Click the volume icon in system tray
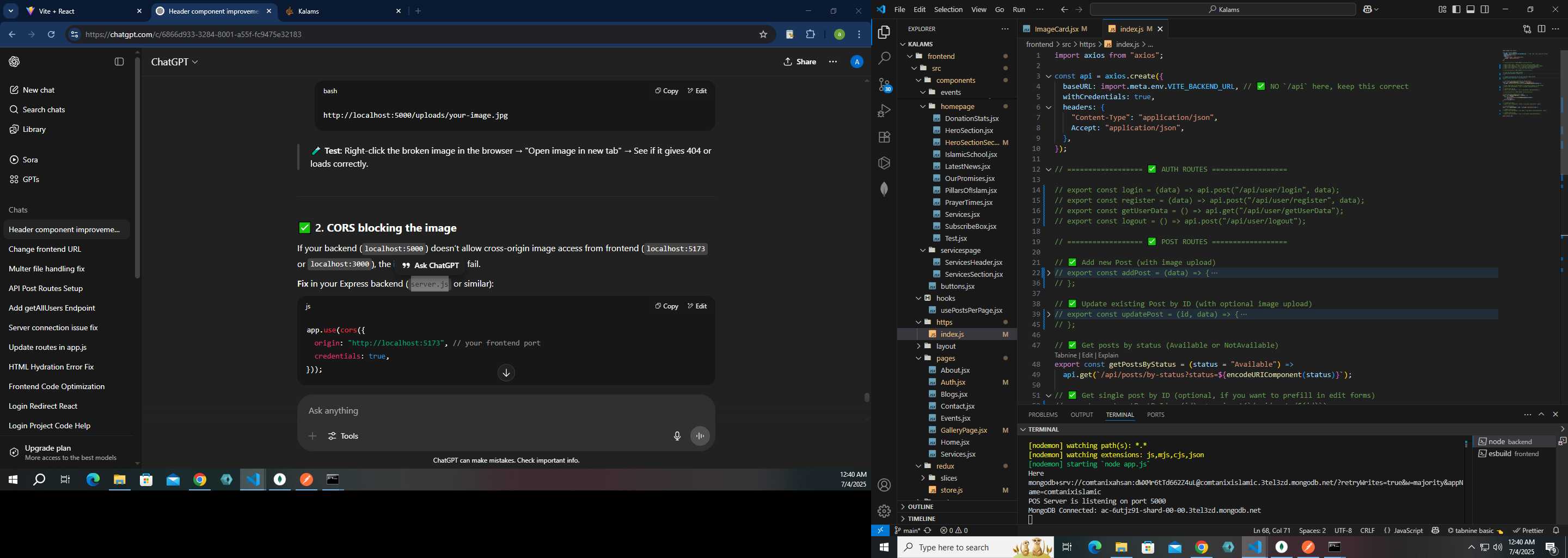 coord(1497,548)
